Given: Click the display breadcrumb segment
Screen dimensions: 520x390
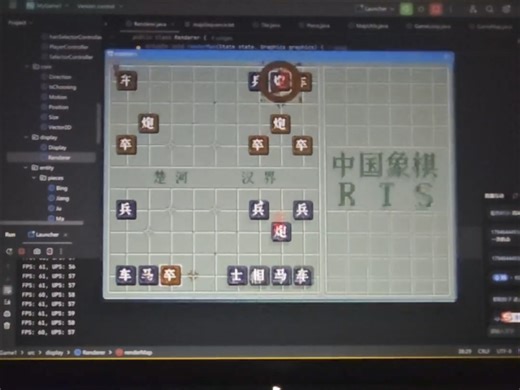Looking at the screenshot, I should click(54, 353).
